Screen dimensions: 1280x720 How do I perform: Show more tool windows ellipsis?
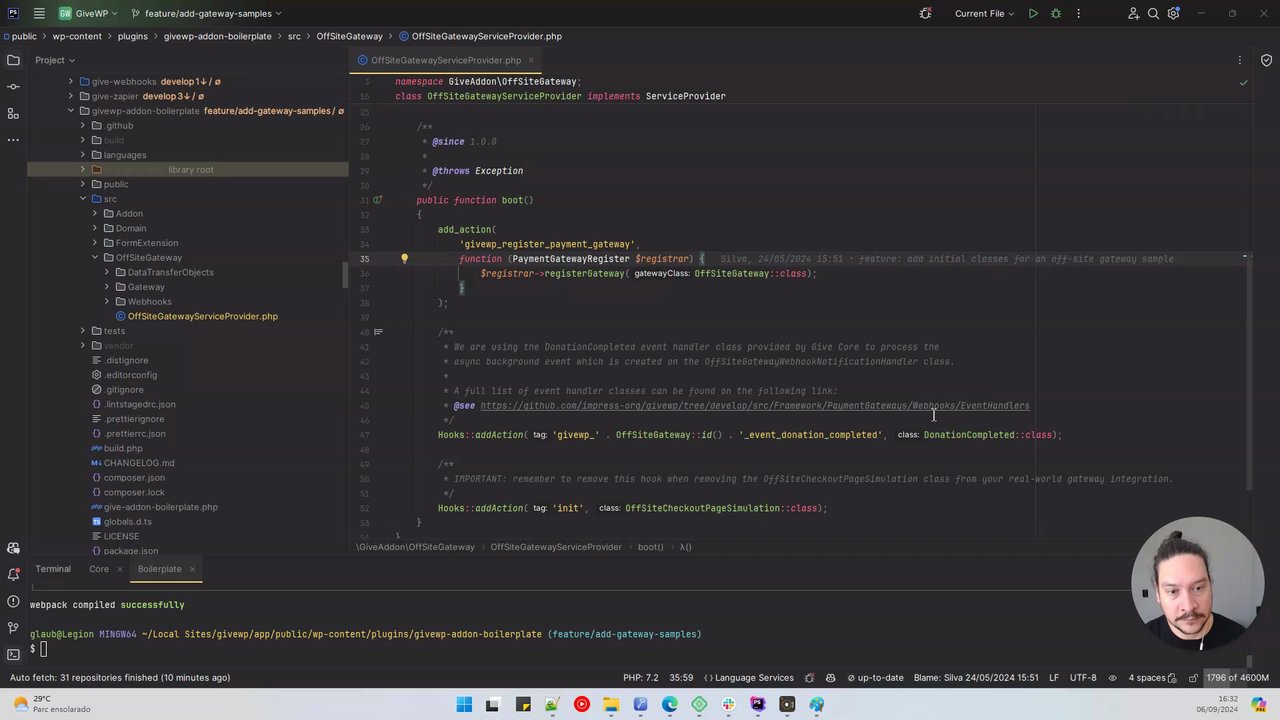tap(13, 140)
